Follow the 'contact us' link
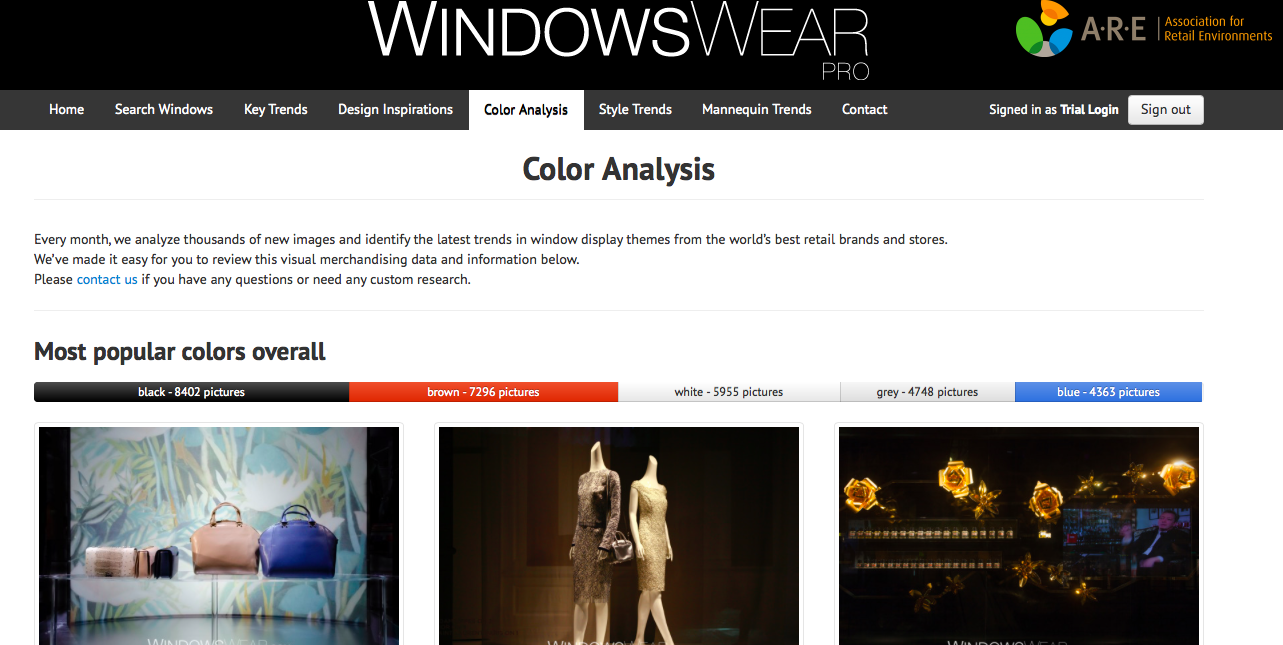Screen dimensions: 1283x645 coord(107,280)
